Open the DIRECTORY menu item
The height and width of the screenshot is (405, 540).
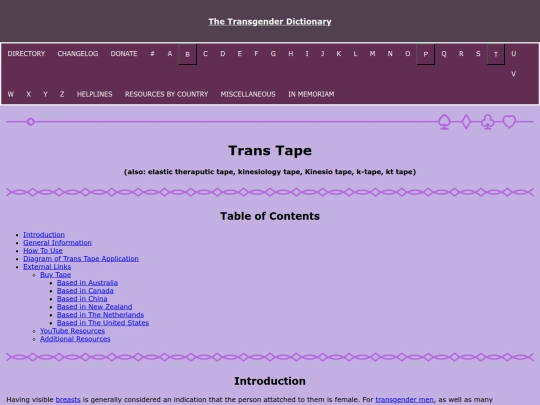pos(26,54)
